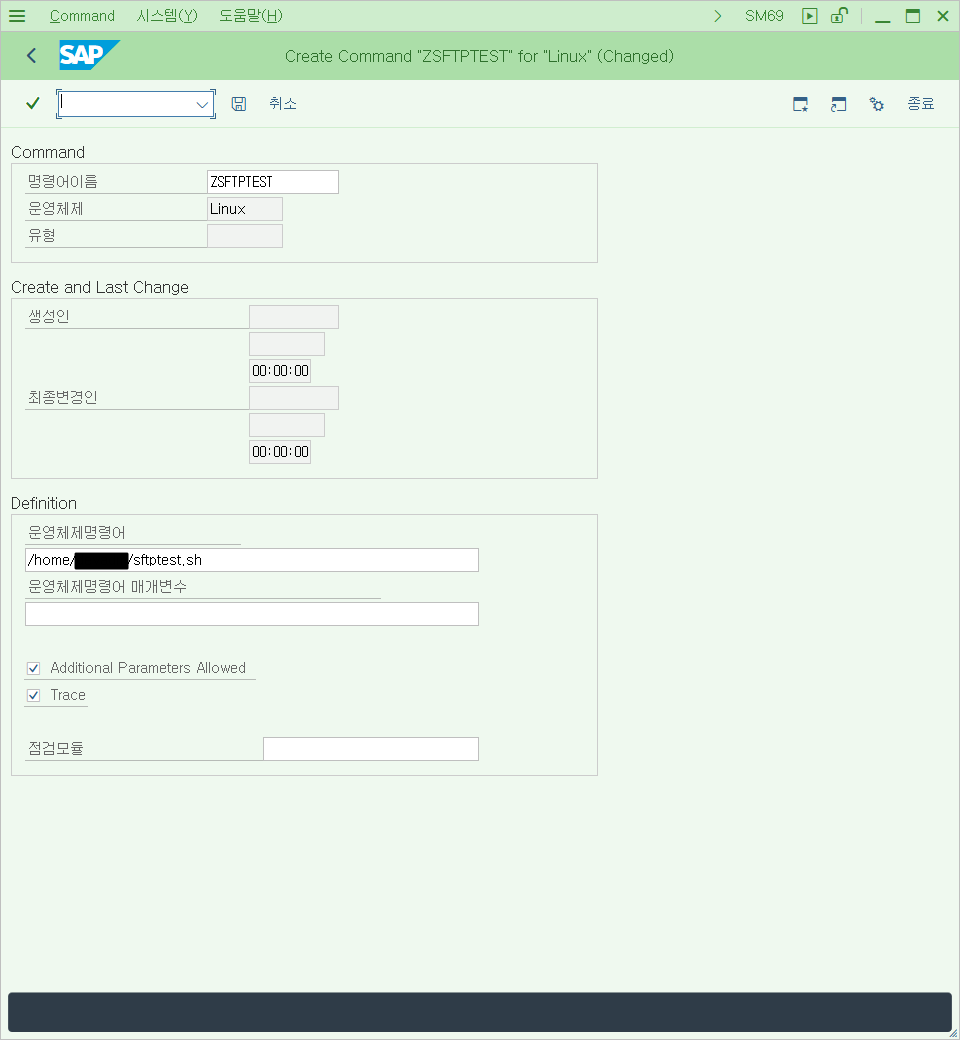Maximize the SAP window
The image size is (960, 1040).
coord(913,16)
